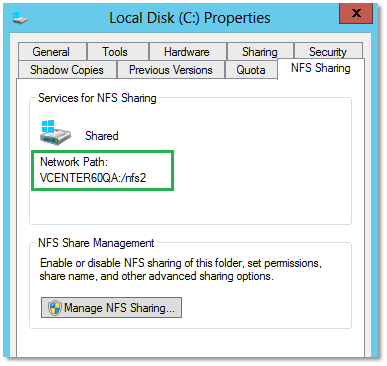Open the Security tab
This screenshot has height=366, width=387.
(328, 51)
